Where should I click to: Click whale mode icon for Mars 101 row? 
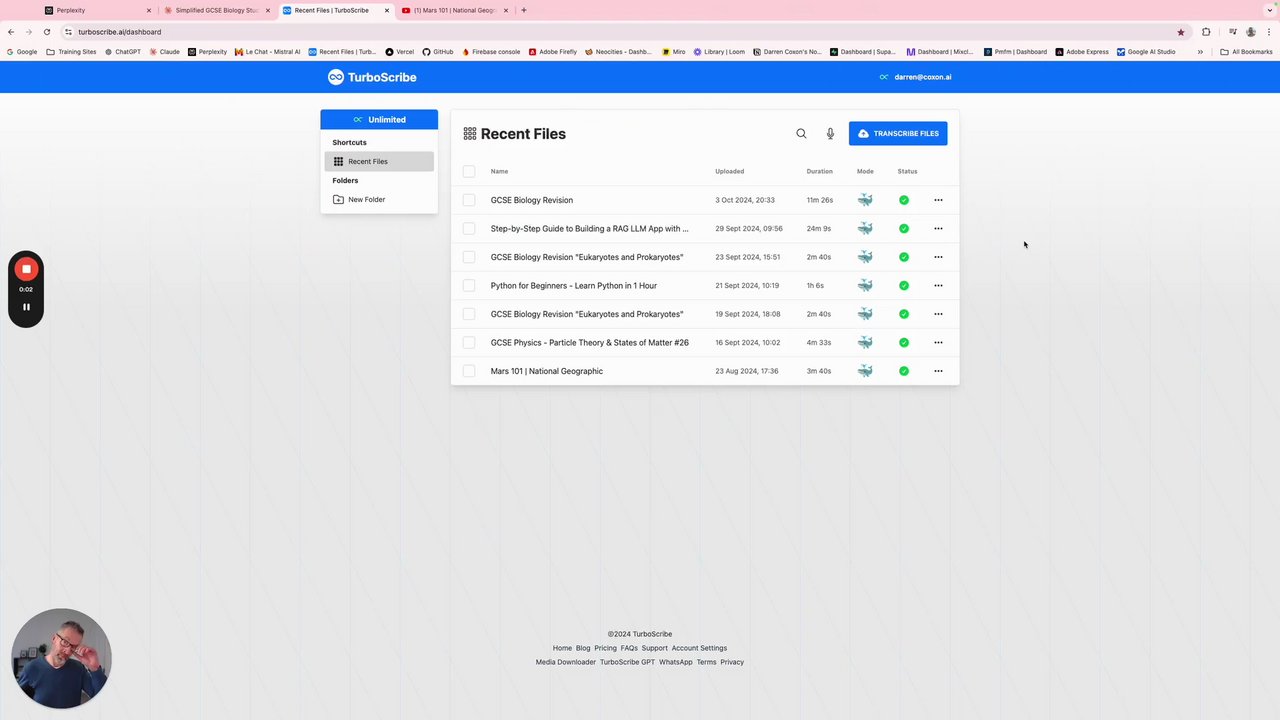pyautogui.click(x=865, y=371)
